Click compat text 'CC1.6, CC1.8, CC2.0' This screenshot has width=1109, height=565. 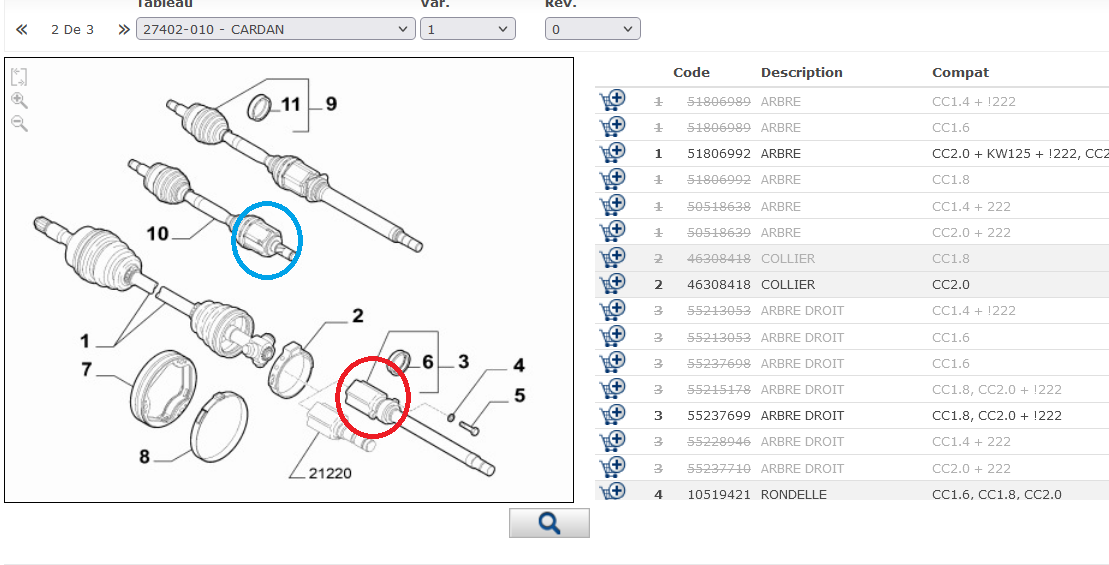point(997,494)
